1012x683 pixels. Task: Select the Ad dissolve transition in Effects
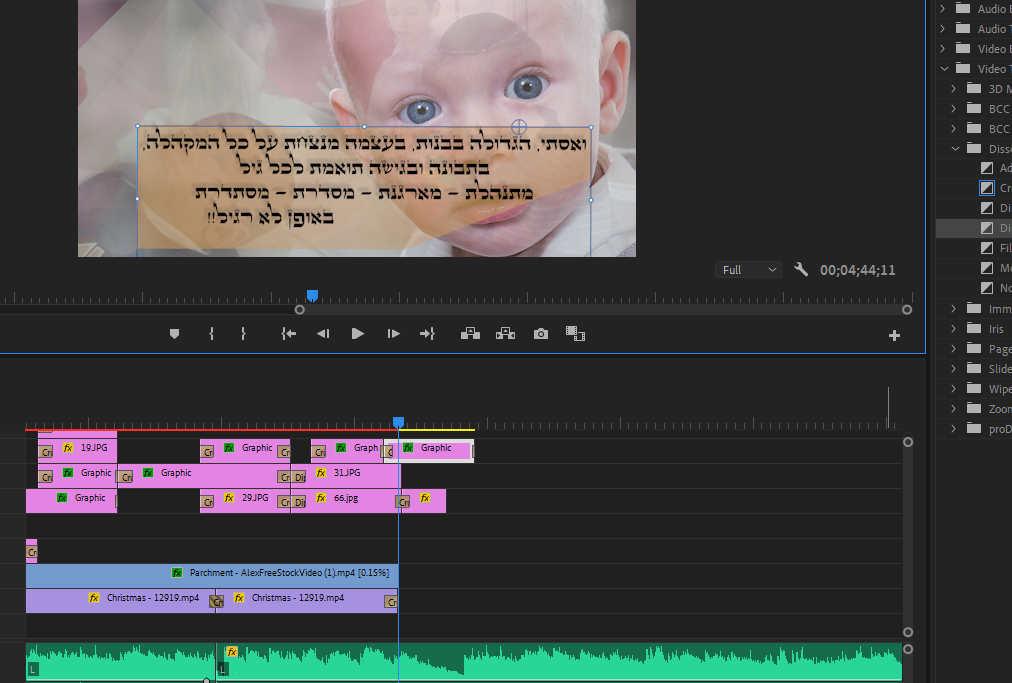point(987,168)
